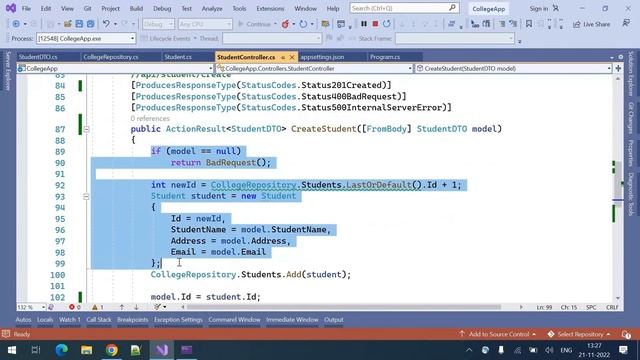This screenshot has height=360, width=640.
Task: Click the Windows Start button
Action: tap(12, 350)
